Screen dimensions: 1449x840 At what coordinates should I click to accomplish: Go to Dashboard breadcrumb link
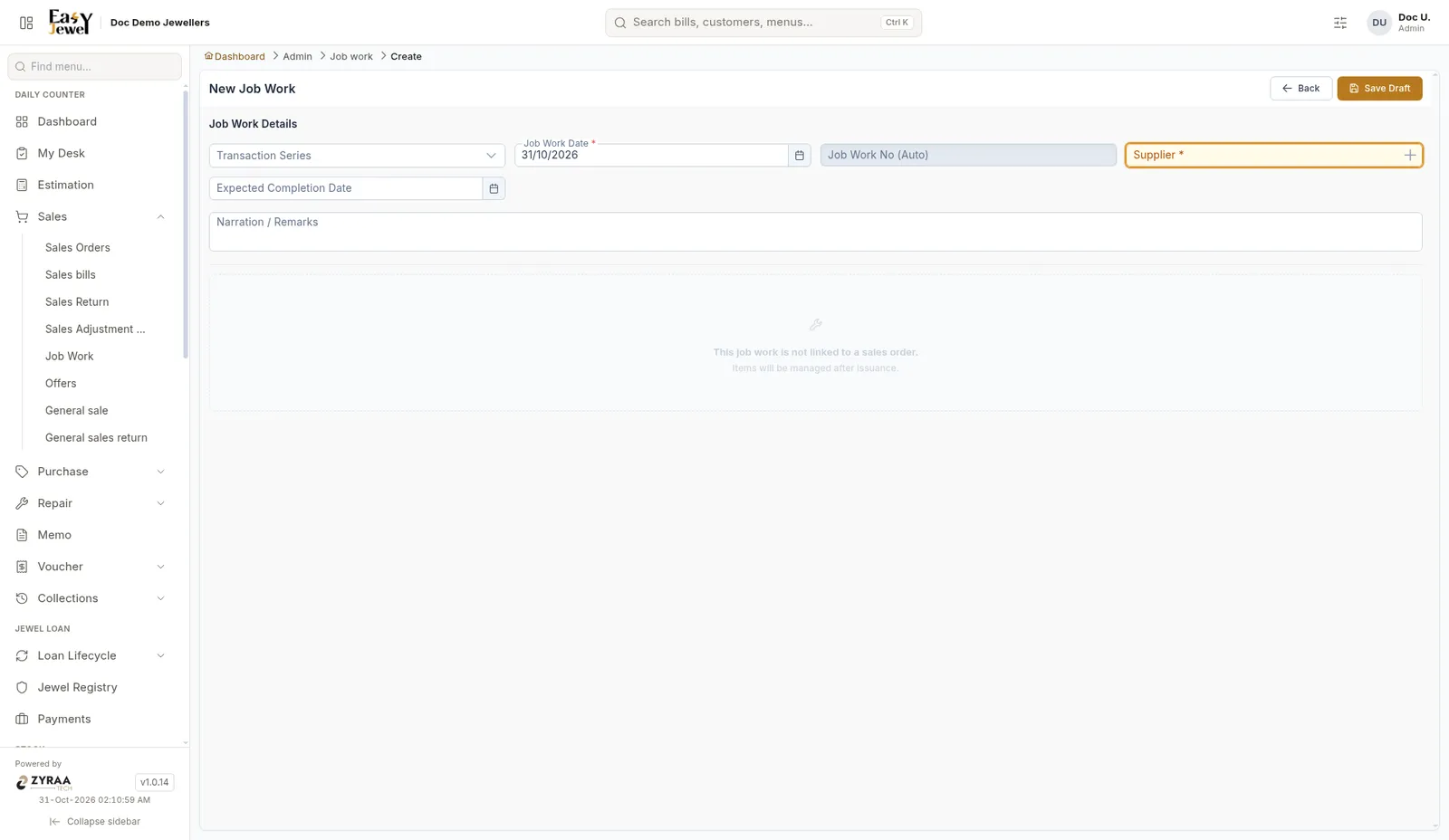click(235, 56)
